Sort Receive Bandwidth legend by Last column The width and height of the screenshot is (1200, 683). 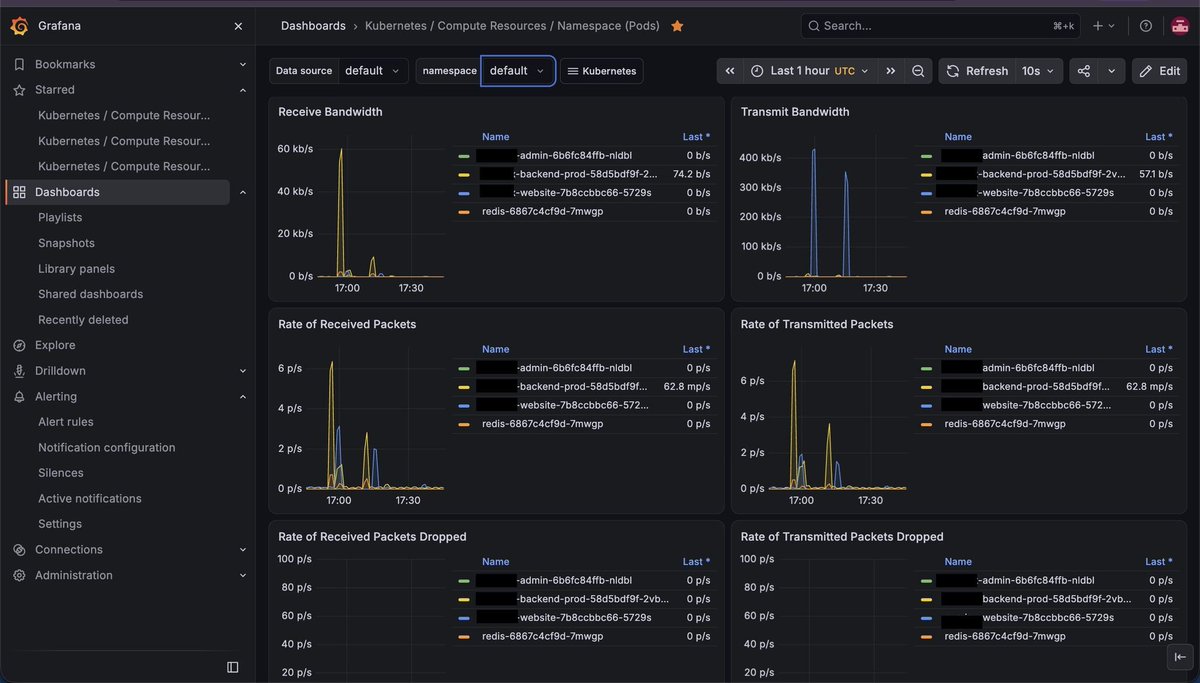tap(696, 137)
